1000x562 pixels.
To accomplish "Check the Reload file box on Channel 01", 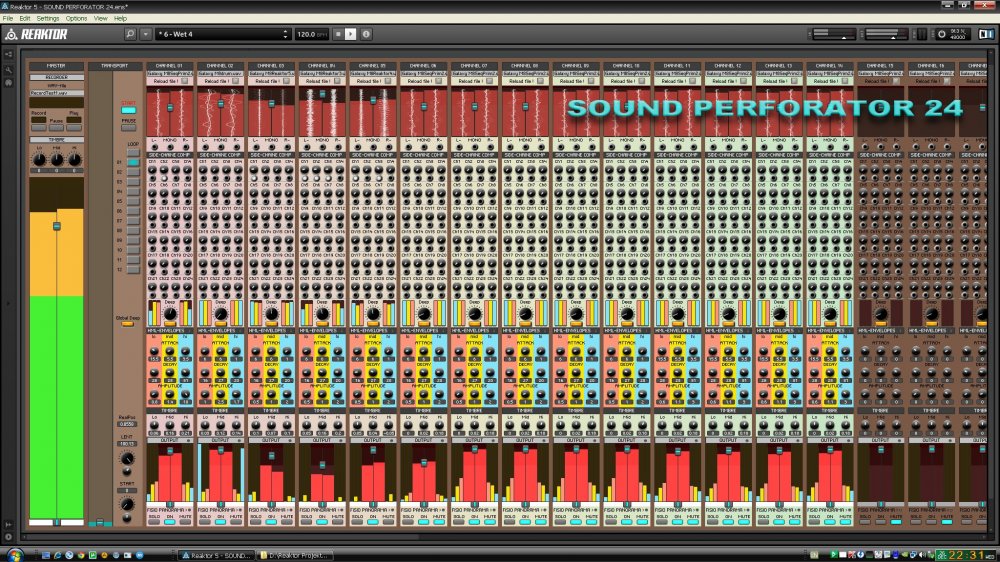I will click(x=184, y=82).
